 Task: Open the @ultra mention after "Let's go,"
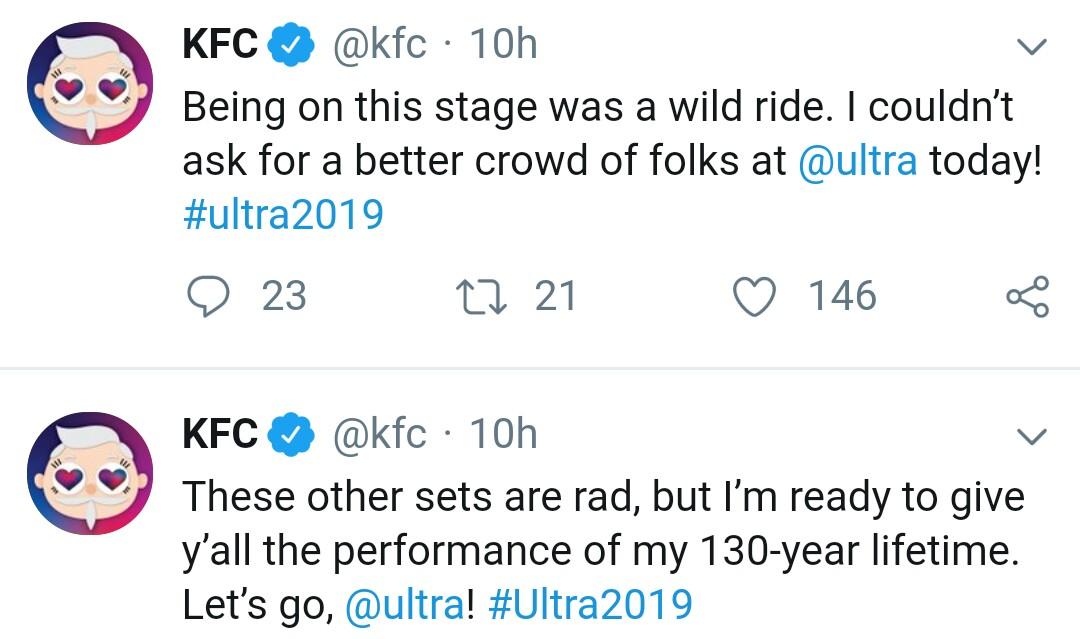click(x=405, y=604)
